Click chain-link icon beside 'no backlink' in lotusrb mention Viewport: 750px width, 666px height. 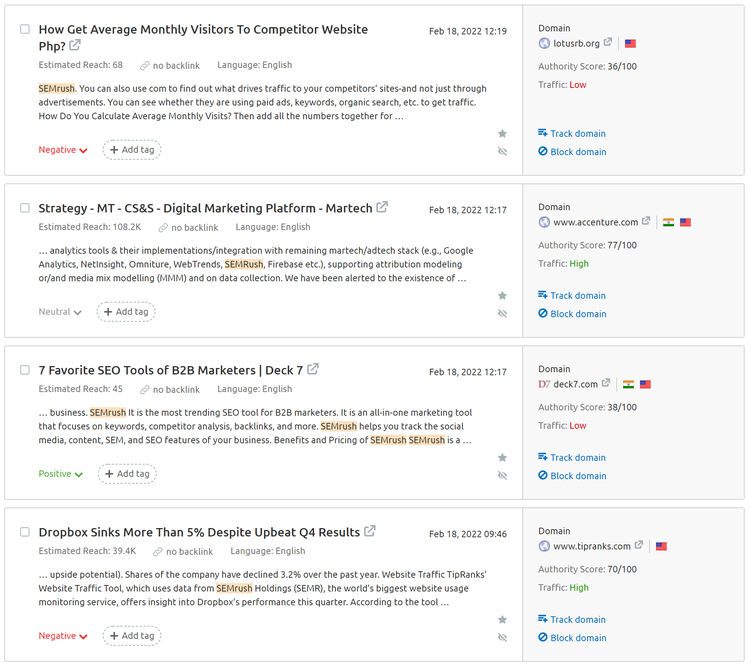(x=144, y=66)
